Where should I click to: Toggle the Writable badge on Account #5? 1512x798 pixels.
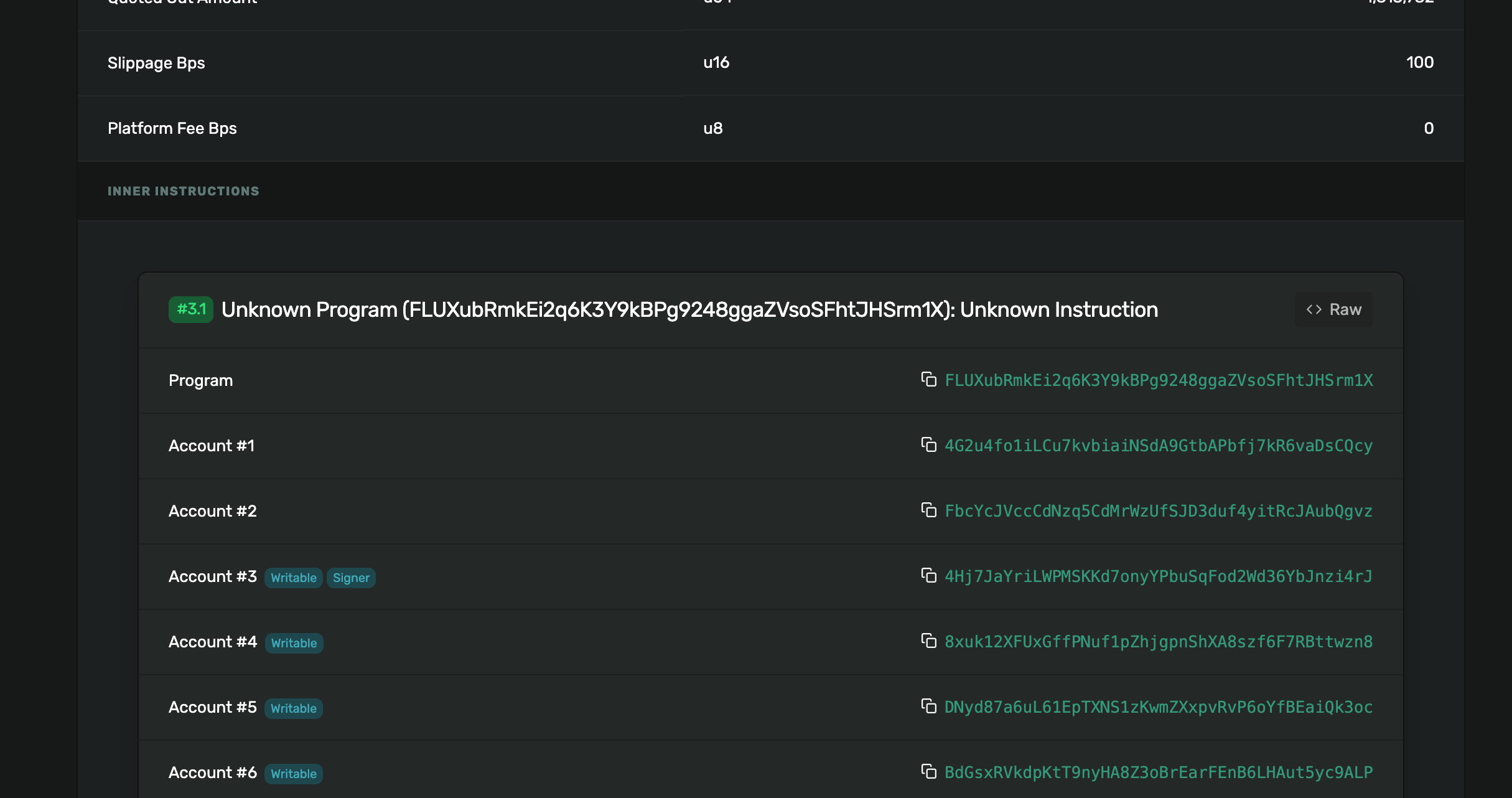[x=294, y=708]
